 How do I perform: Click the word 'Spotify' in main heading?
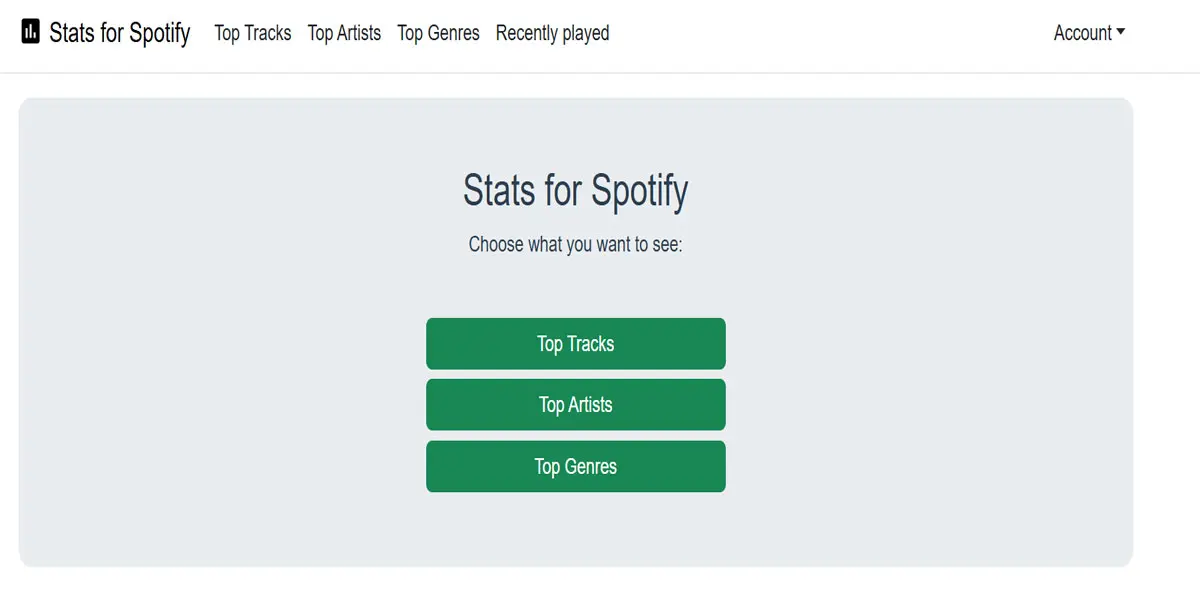[639, 190]
